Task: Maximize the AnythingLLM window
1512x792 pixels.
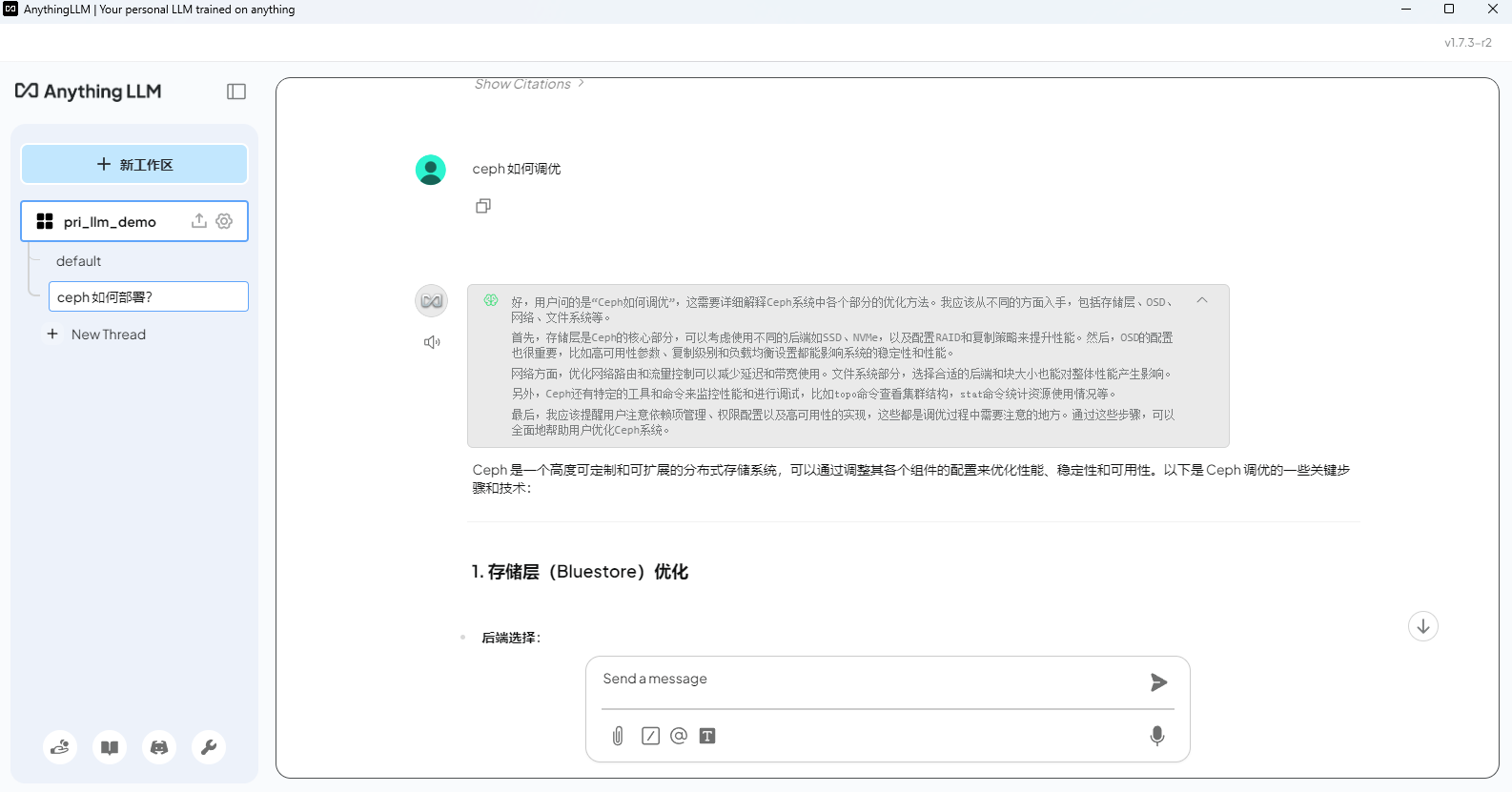Action: [x=1449, y=10]
